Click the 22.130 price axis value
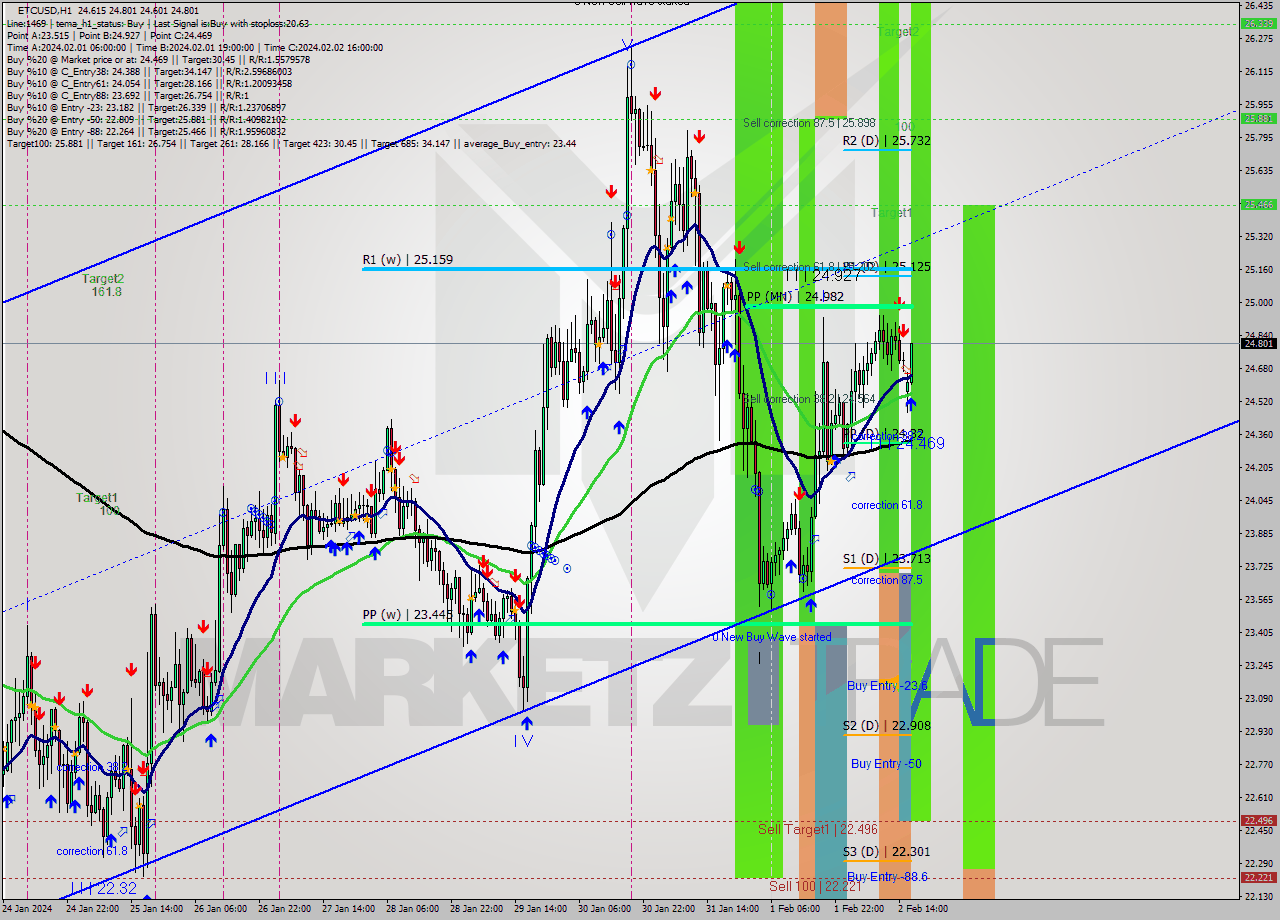The image size is (1280, 920). 1258,897
